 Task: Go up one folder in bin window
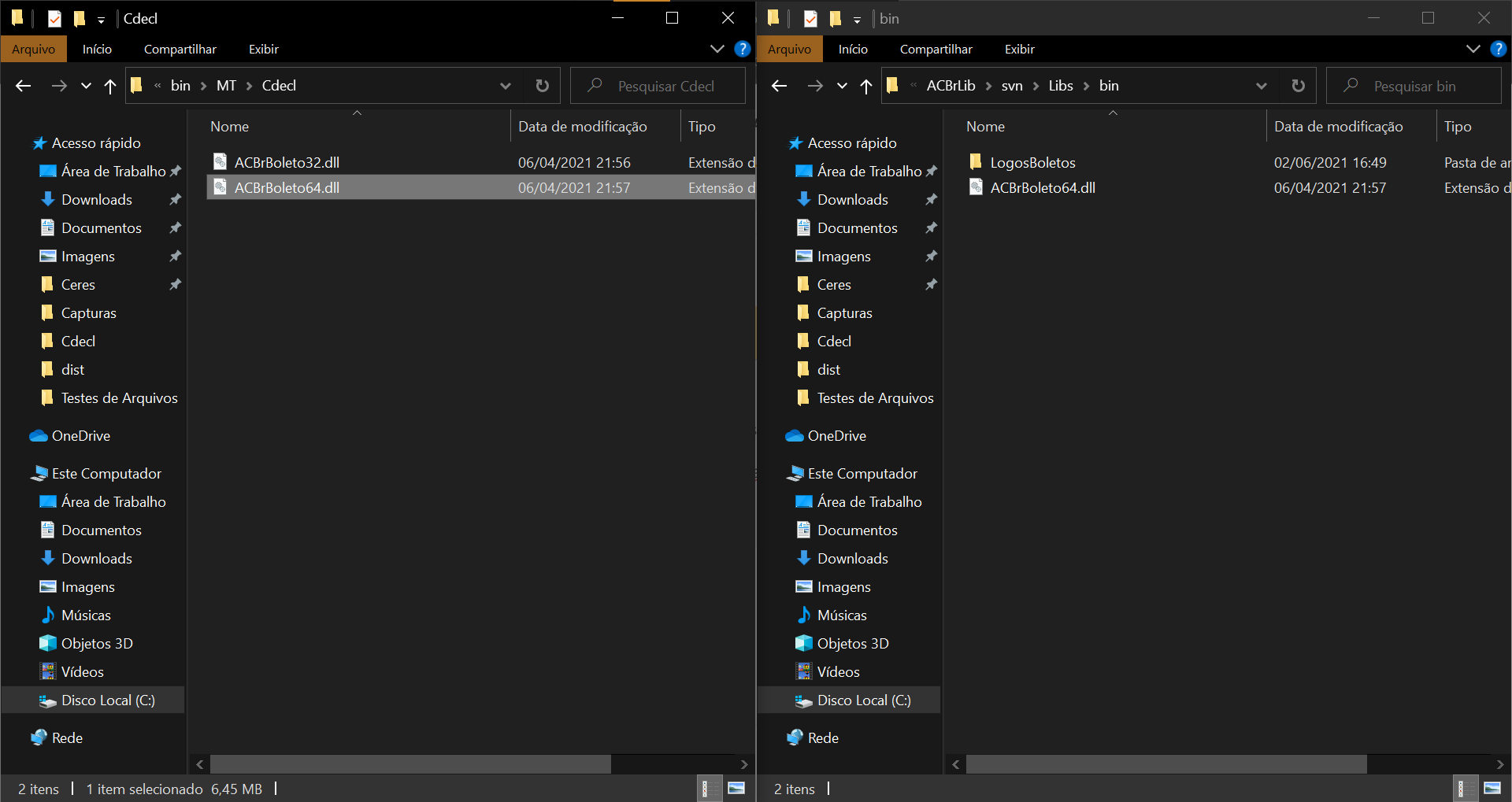(866, 86)
